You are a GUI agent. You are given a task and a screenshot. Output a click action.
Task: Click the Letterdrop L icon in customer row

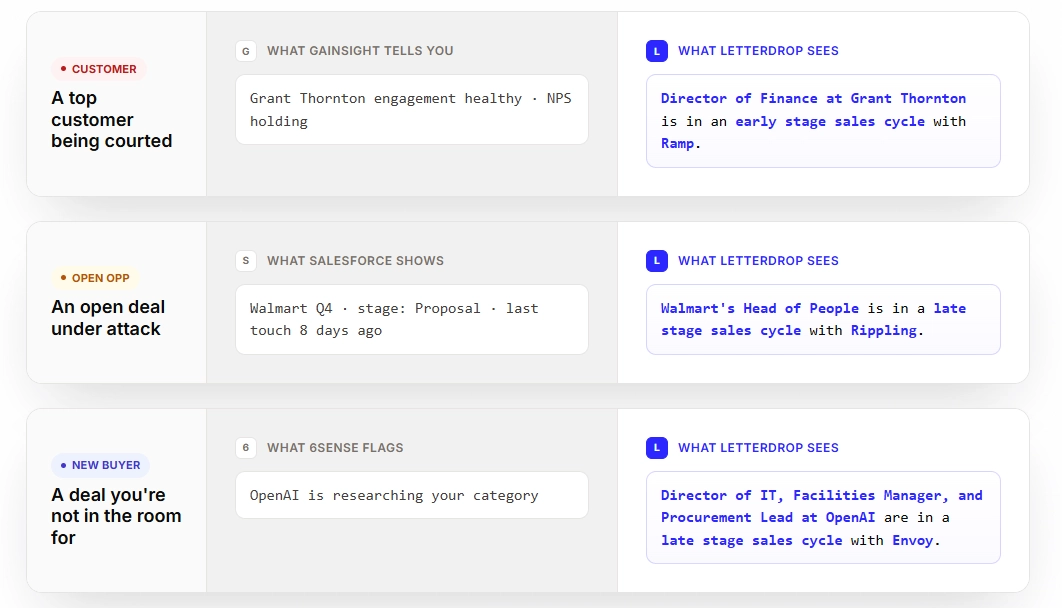657,51
